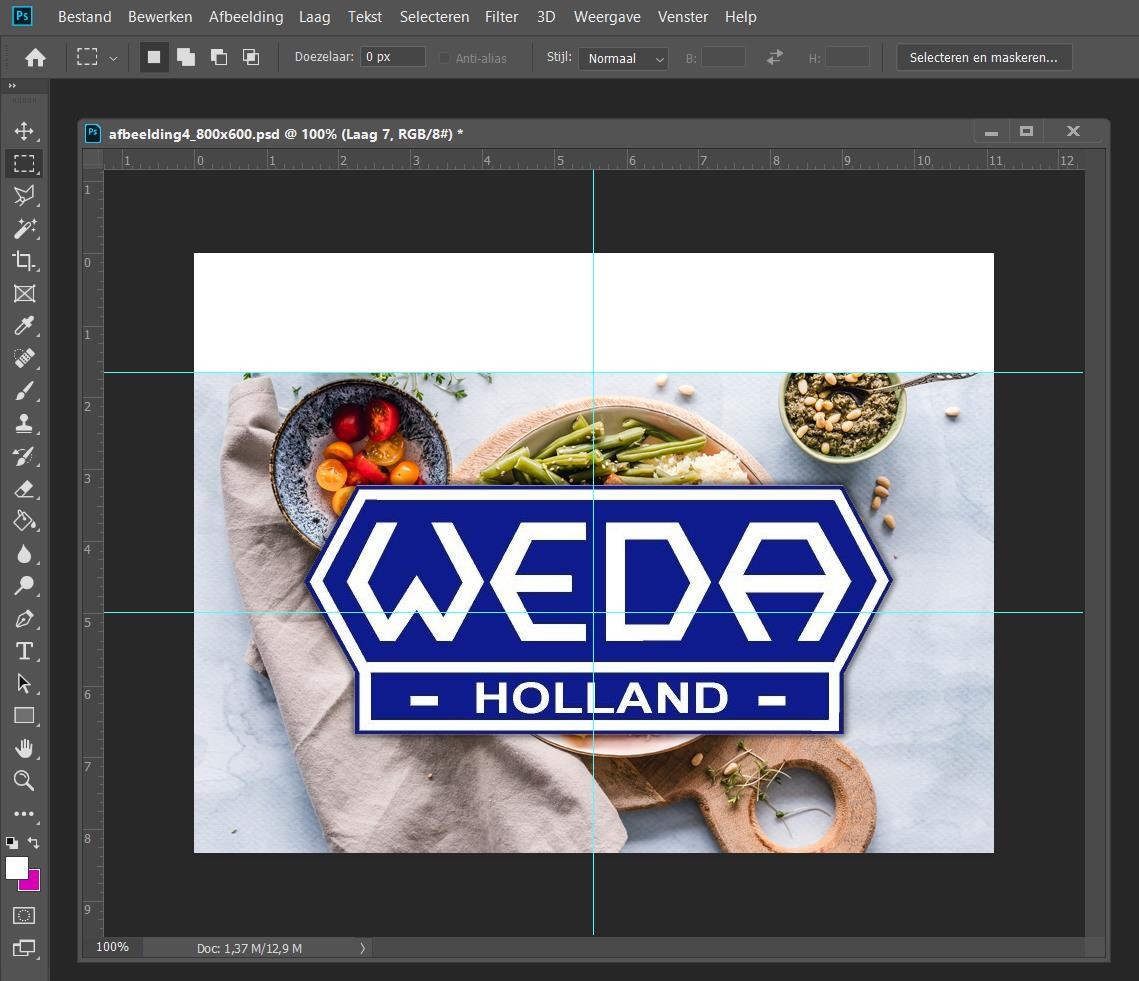Click the Home icon in options bar
The width and height of the screenshot is (1139, 981).
35,57
